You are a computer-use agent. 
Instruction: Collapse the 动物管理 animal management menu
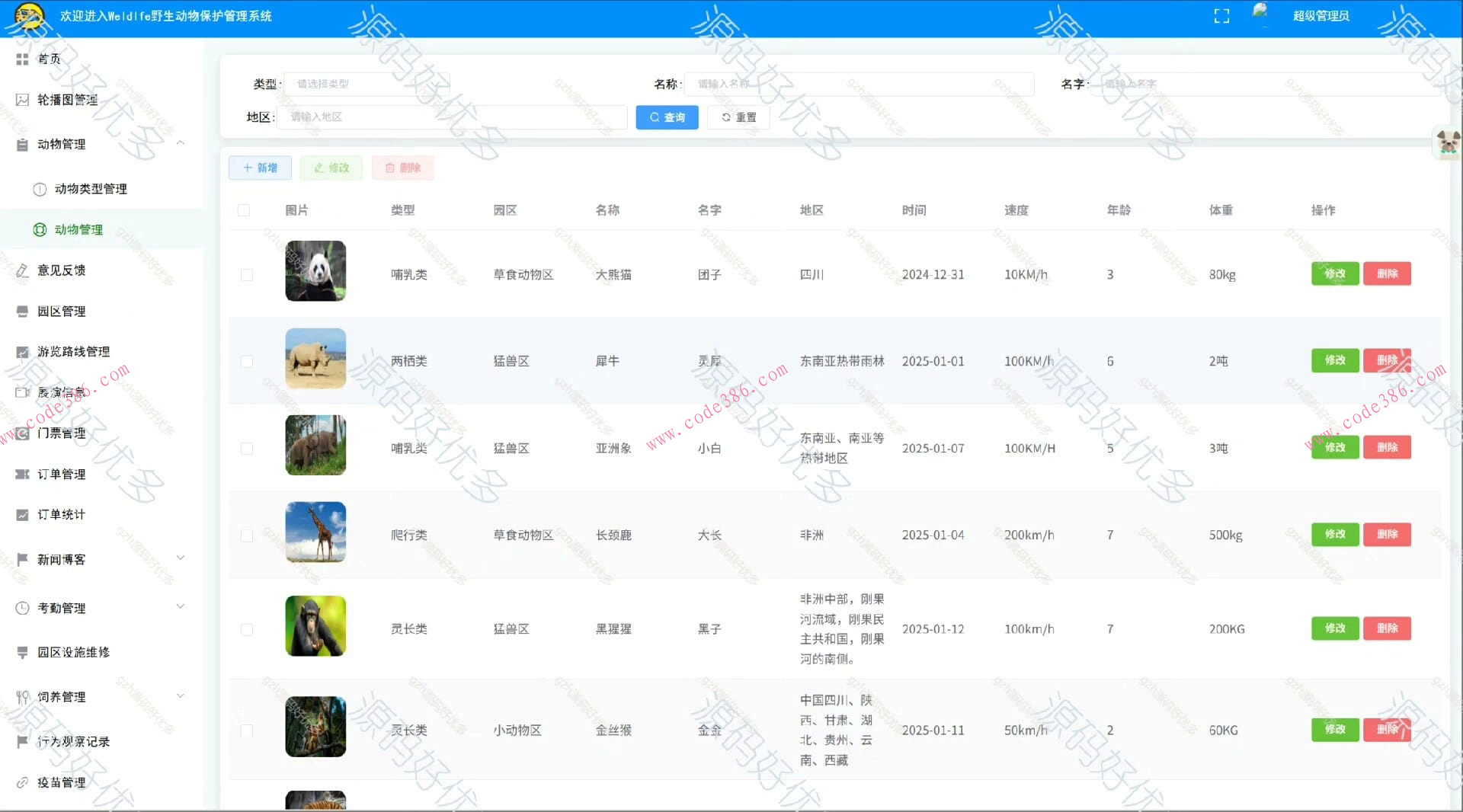coord(181,143)
